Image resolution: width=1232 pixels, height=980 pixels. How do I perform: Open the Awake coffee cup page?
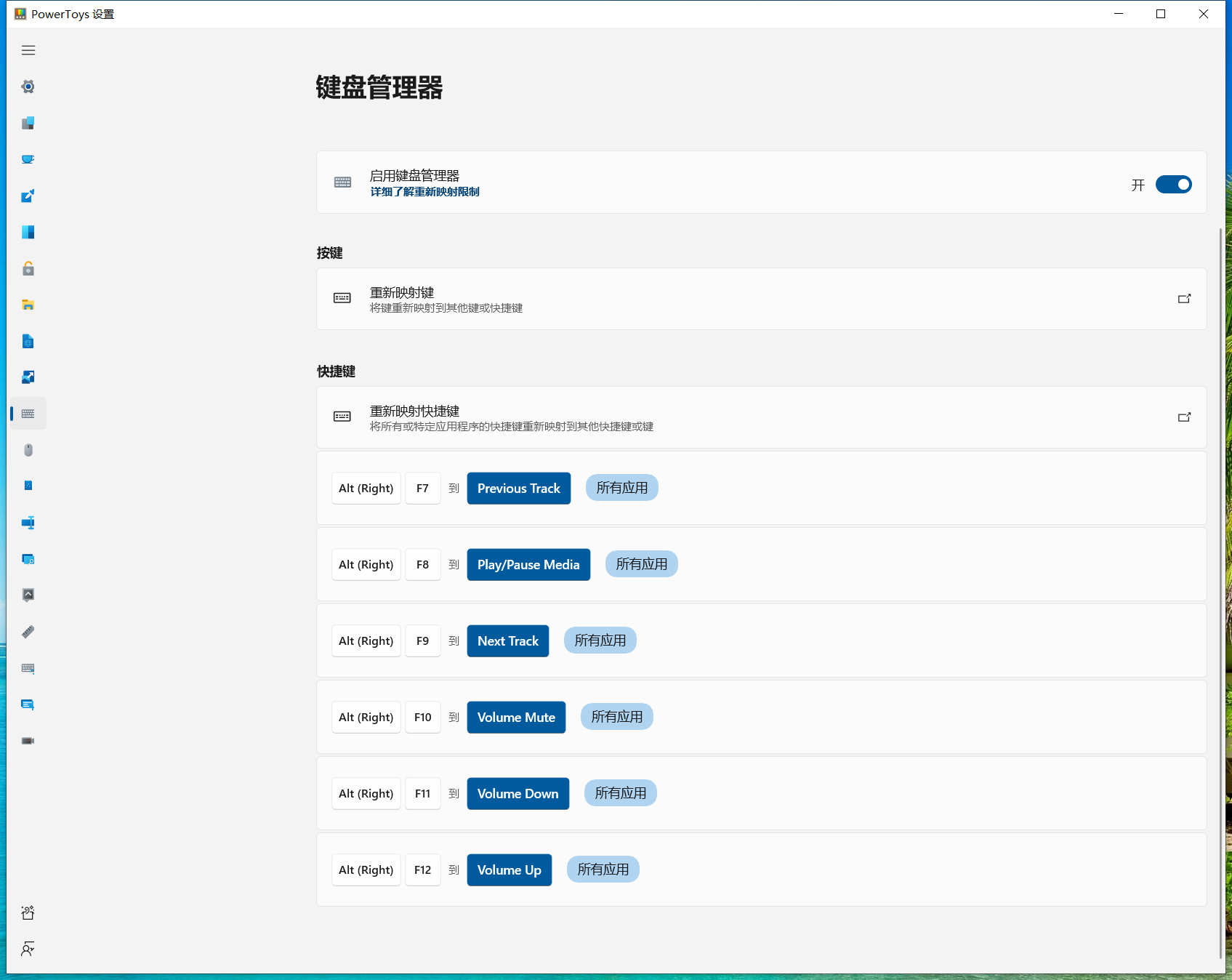tap(28, 159)
